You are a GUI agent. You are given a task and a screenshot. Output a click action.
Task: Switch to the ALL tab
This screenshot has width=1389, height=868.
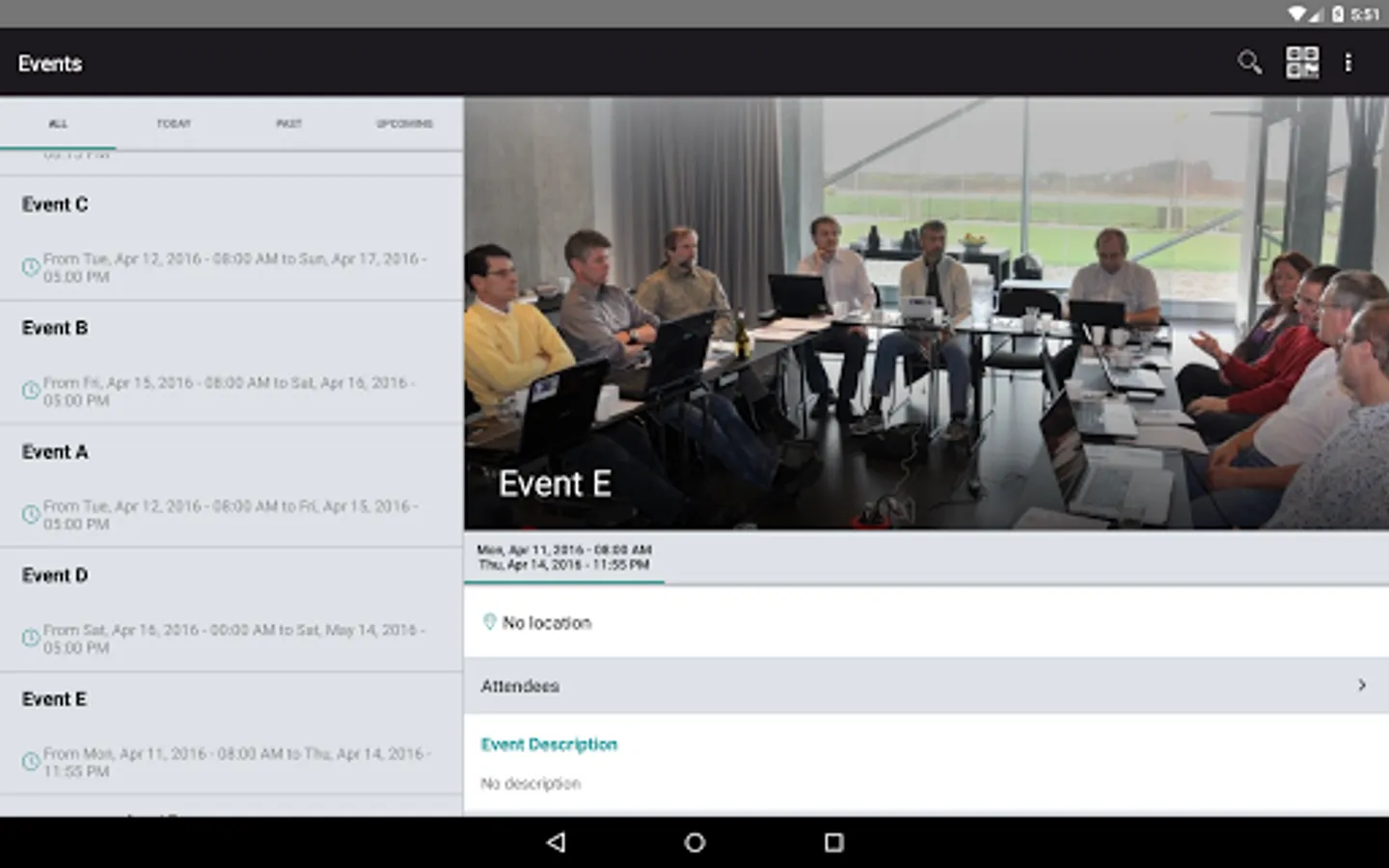tap(58, 123)
